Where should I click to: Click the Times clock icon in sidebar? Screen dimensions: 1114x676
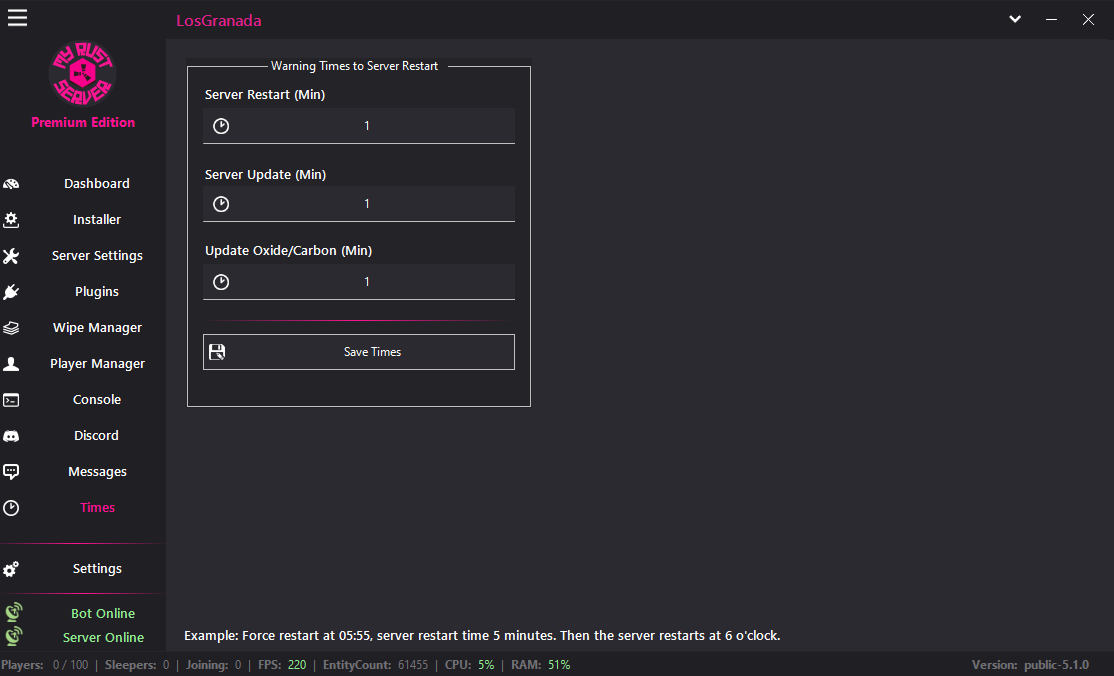(11, 508)
